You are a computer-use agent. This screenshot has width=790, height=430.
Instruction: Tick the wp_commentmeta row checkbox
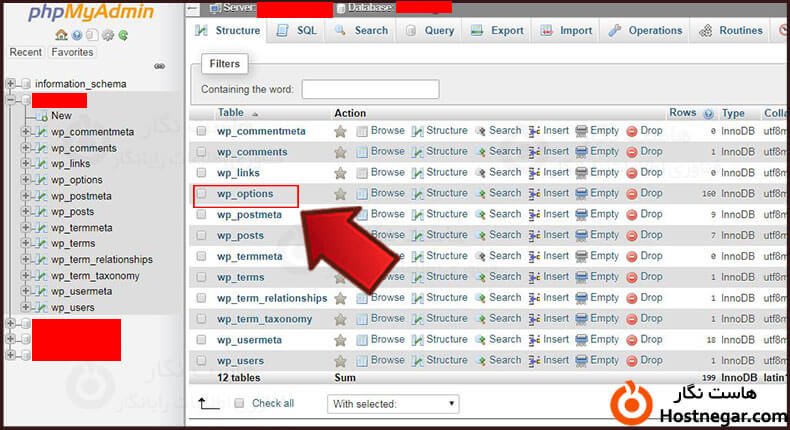coord(202,131)
